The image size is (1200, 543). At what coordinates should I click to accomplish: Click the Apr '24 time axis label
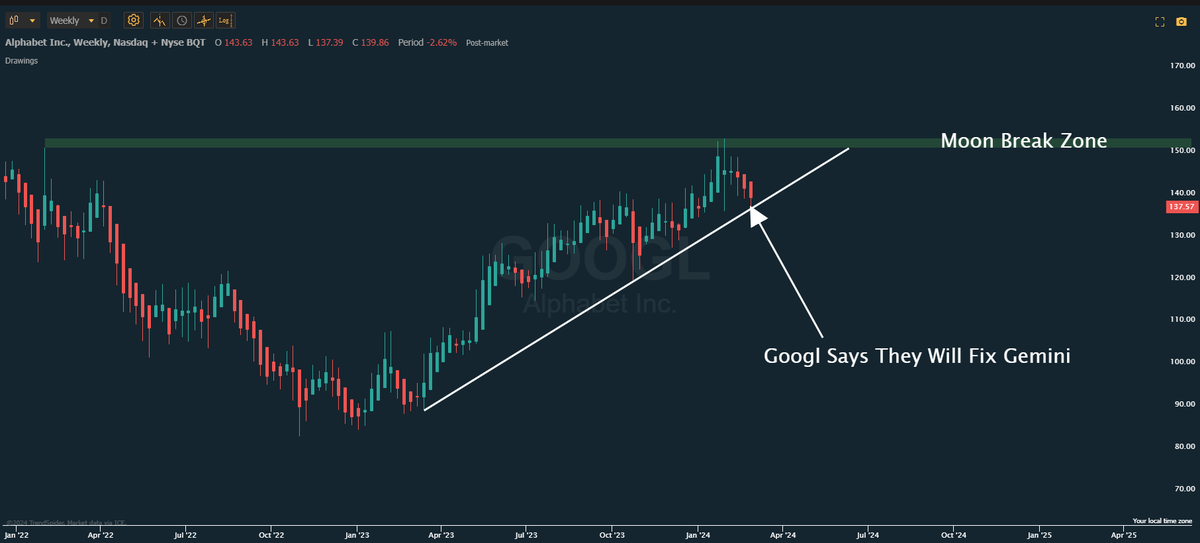pos(783,535)
